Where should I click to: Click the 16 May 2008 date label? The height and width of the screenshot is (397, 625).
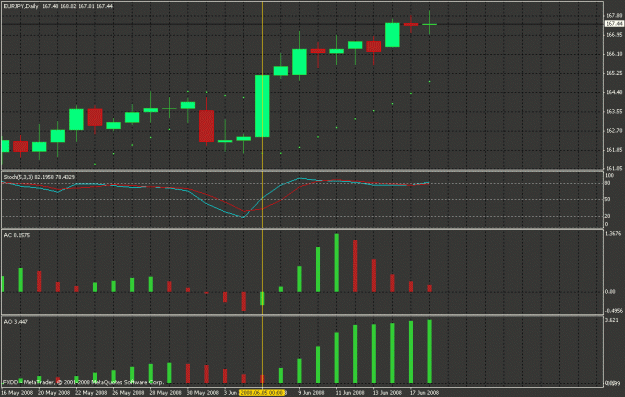[16, 393]
